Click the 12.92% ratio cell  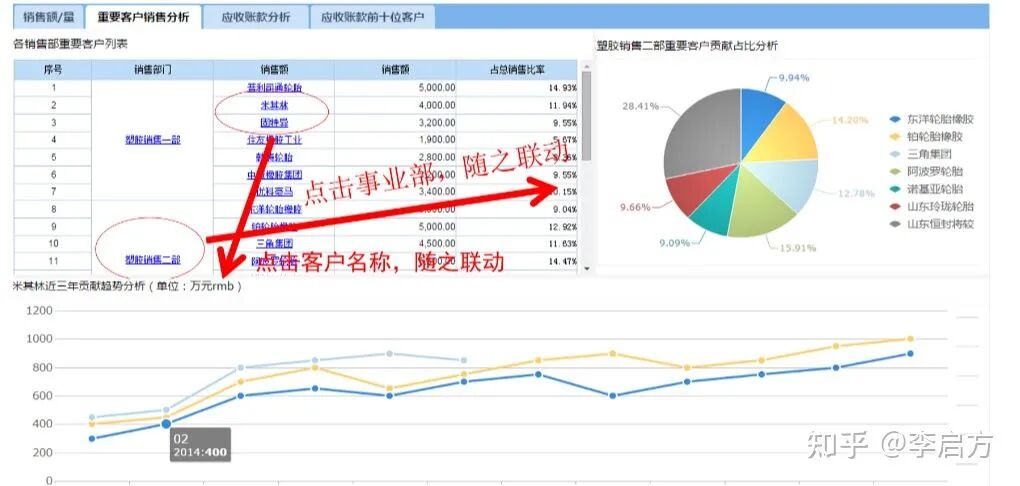[517, 226]
